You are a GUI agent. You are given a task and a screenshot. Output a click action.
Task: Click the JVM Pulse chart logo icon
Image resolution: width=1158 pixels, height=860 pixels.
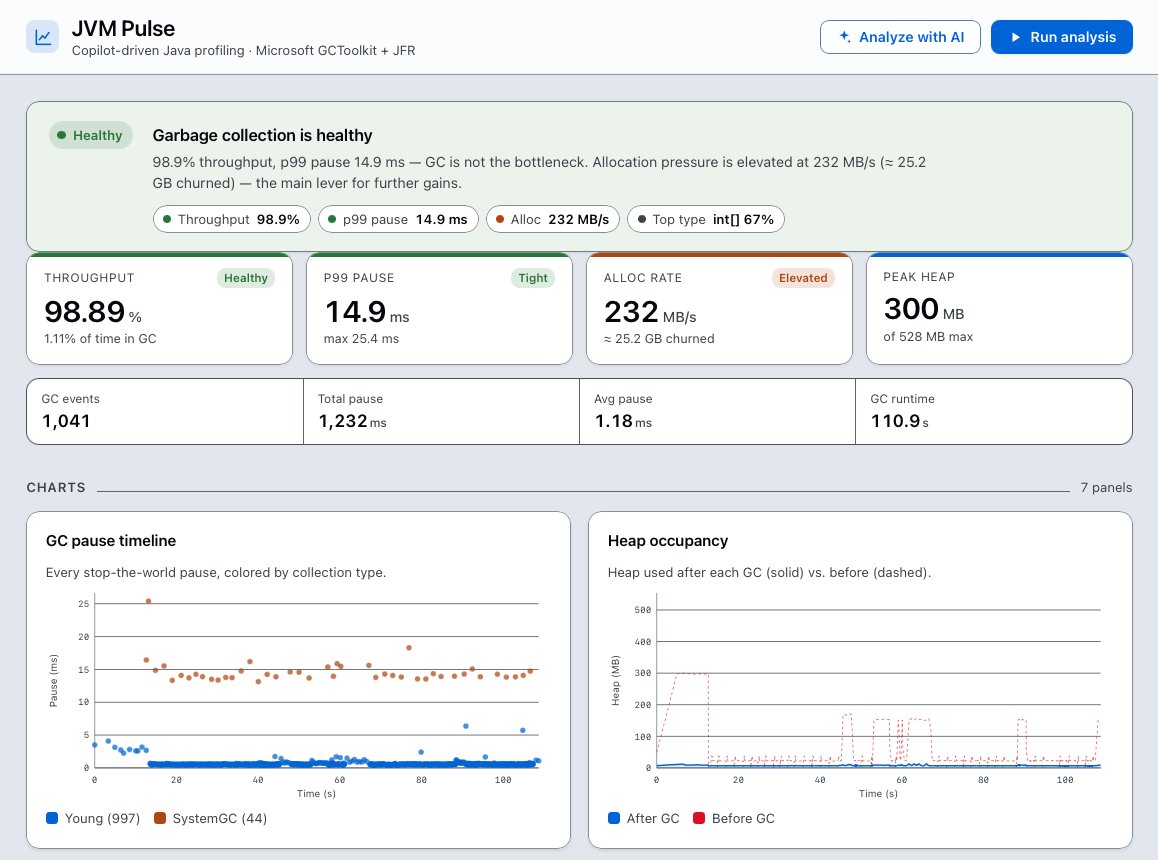(x=42, y=37)
